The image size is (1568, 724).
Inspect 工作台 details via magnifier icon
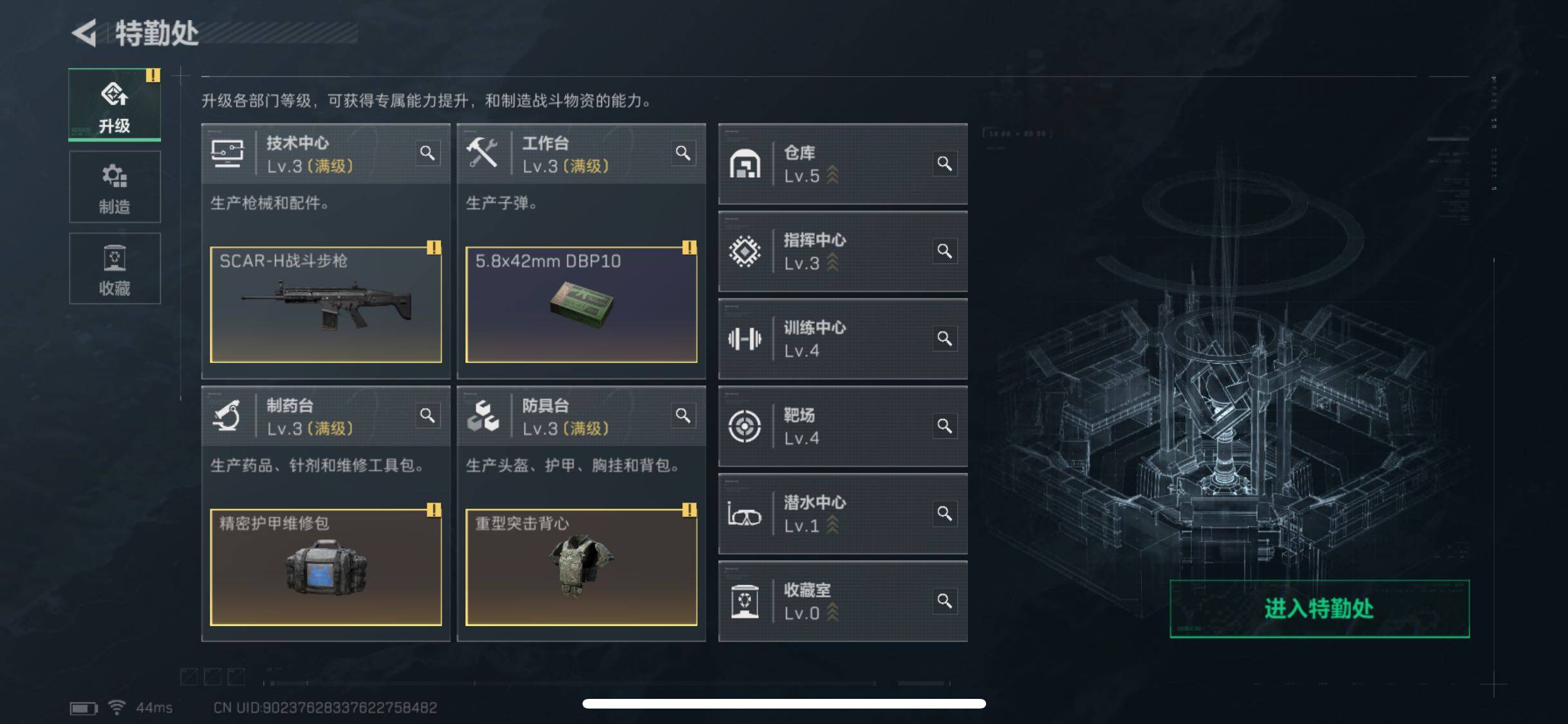[x=683, y=153]
